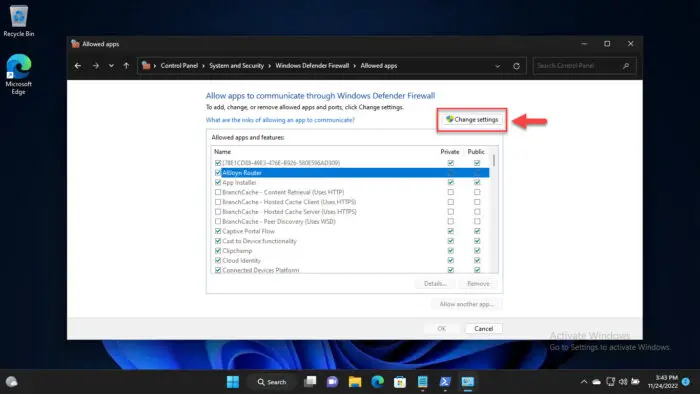Open OneDrive cloud tray icon
The width and height of the screenshot is (700, 394).
click(596, 382)
